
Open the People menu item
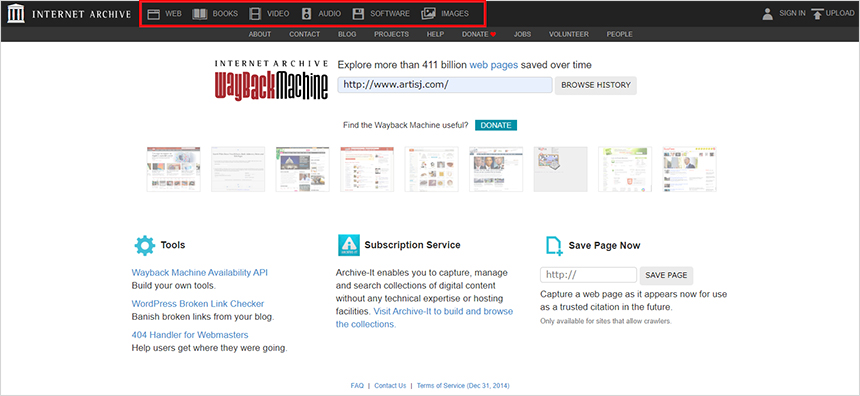pos(619,34)
